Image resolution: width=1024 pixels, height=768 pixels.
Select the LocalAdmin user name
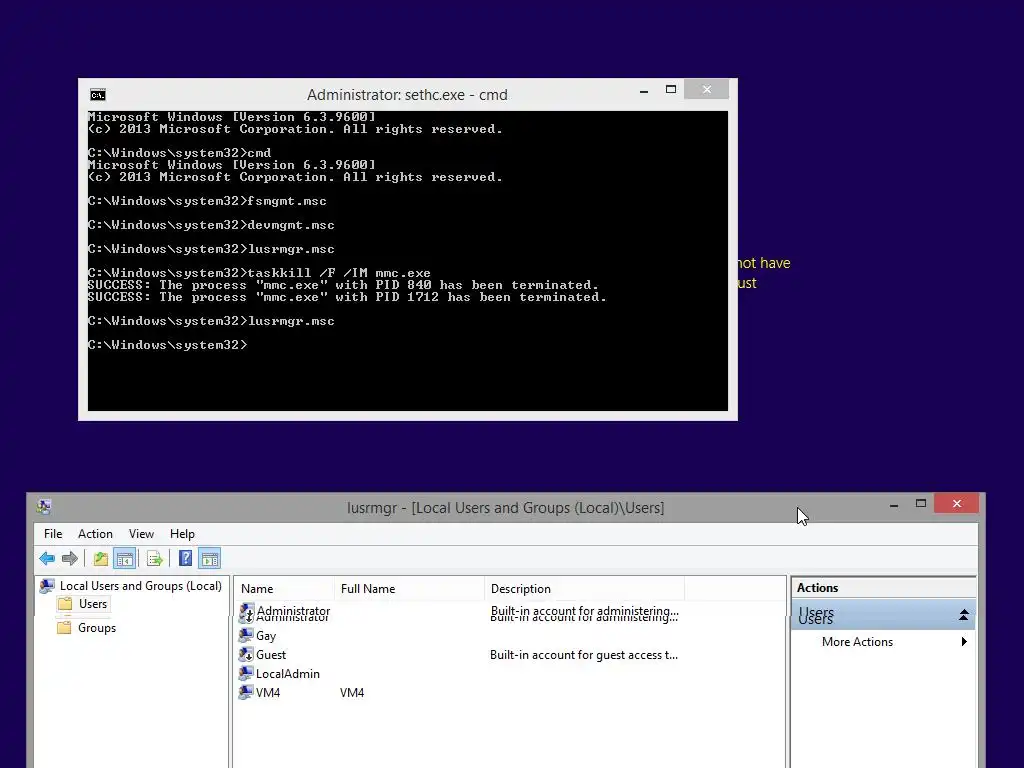(287, 673)
